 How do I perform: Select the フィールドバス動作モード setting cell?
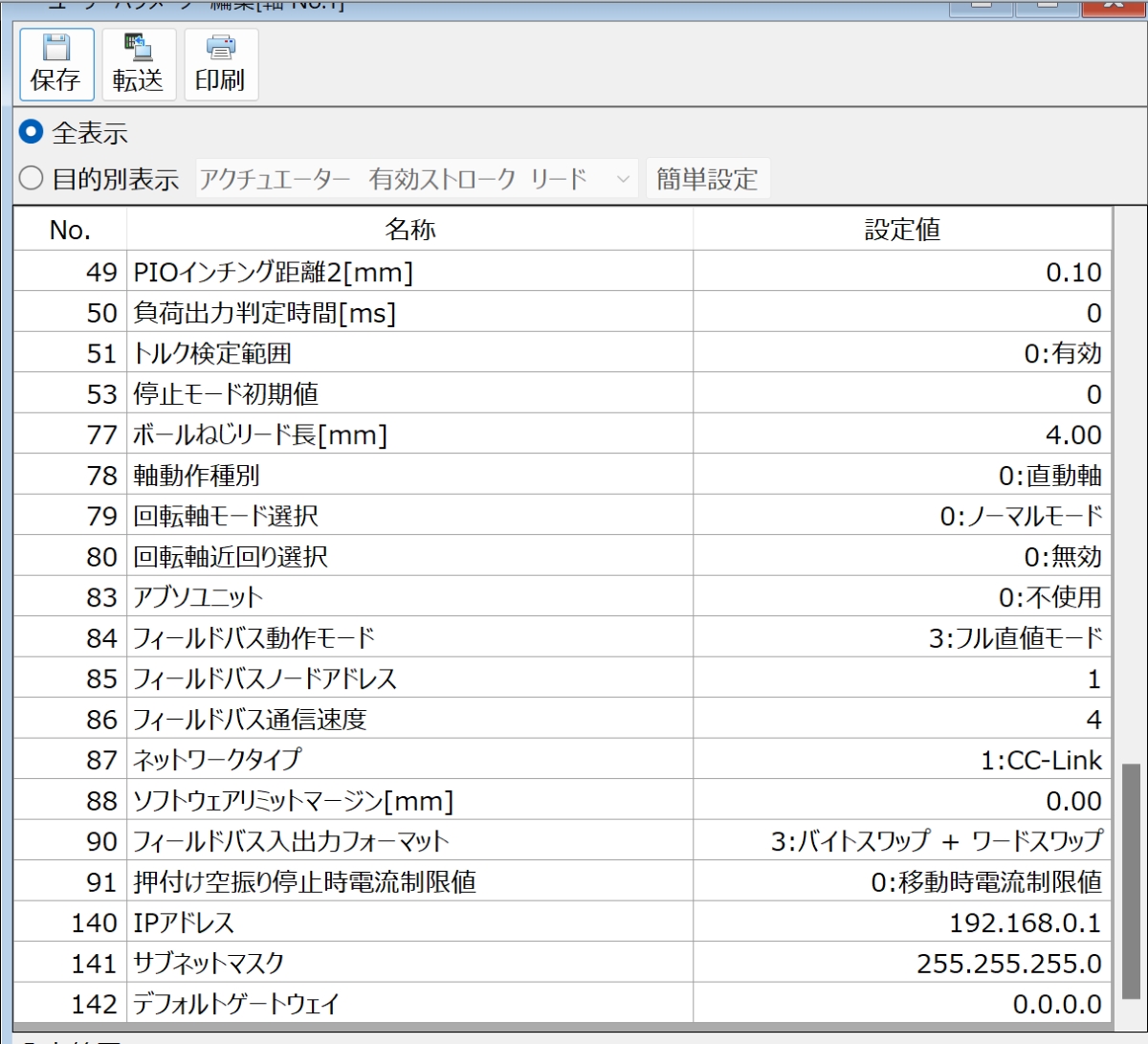tap(899, 636)
